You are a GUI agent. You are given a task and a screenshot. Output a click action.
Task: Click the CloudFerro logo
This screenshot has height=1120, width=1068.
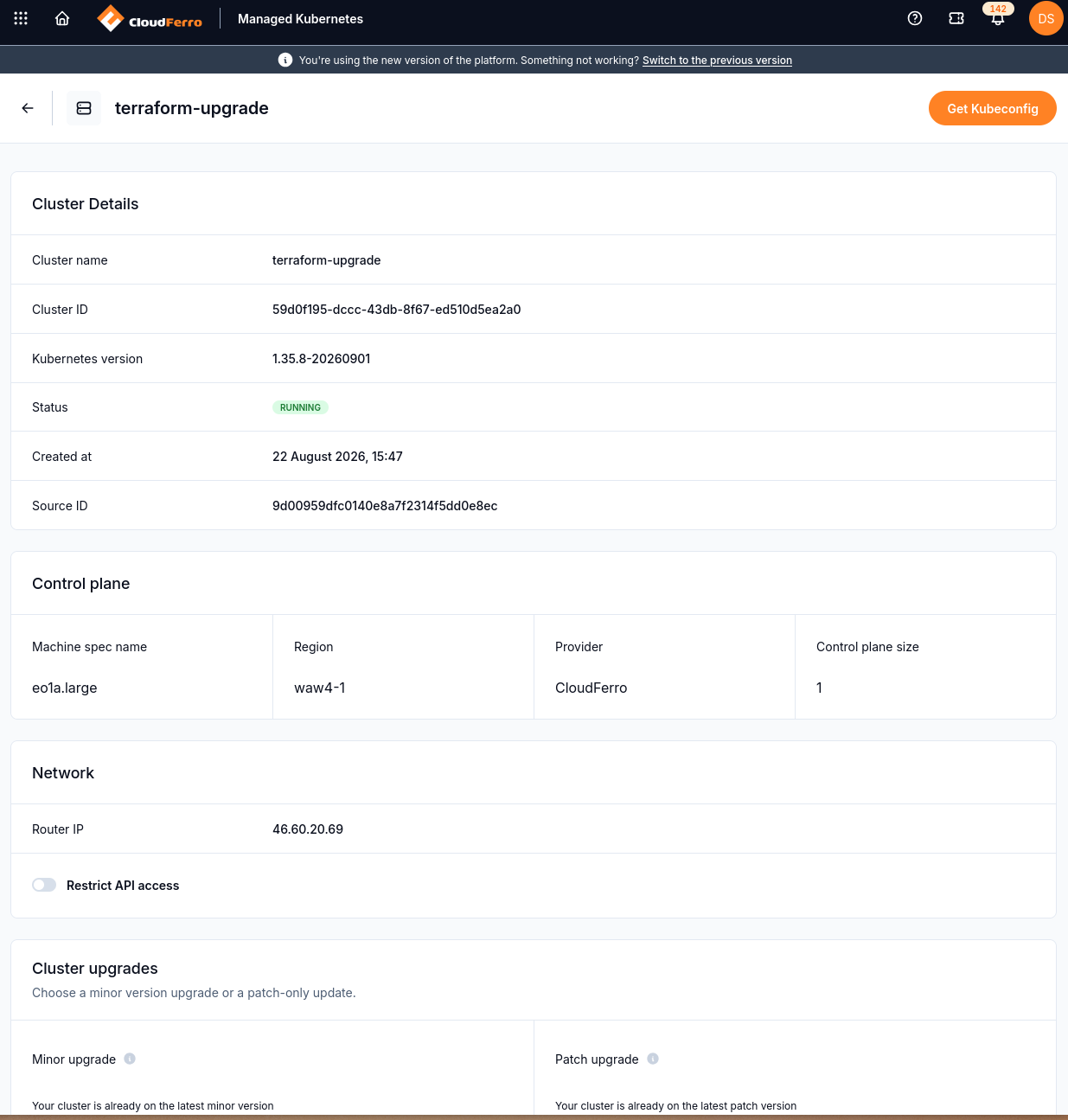click(150, 18)
